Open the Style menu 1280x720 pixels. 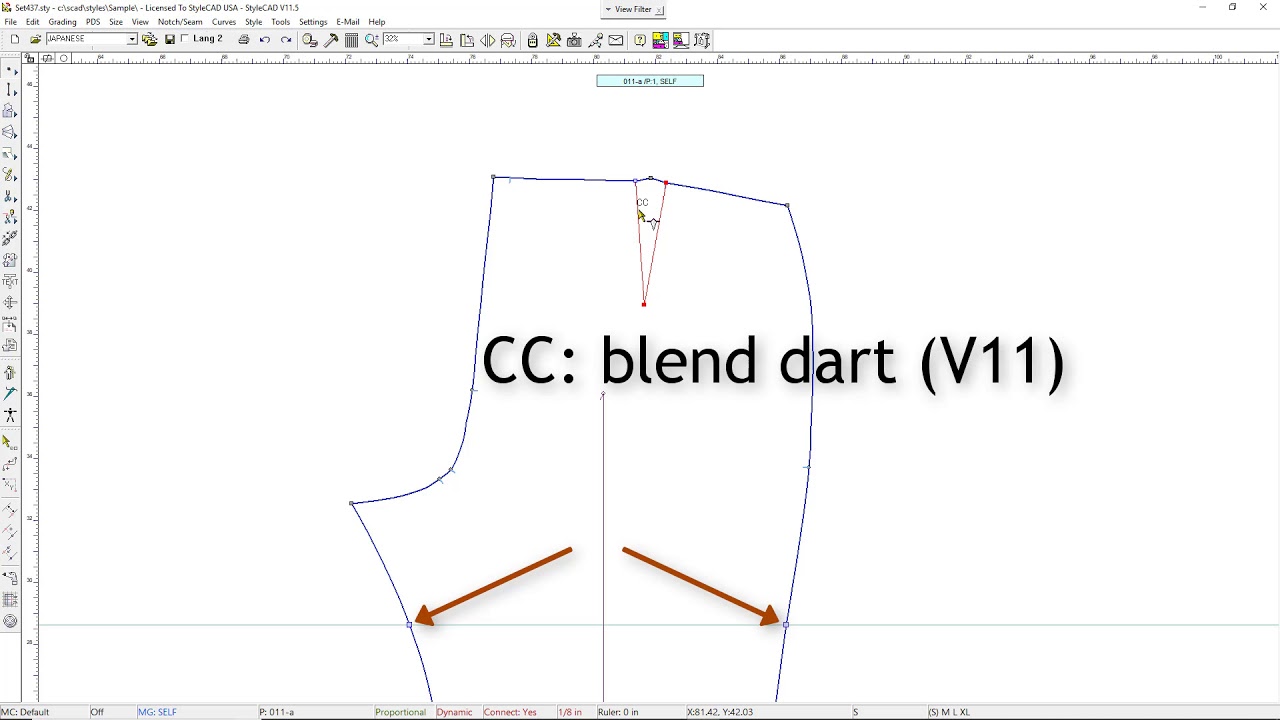tap(254, 22)
